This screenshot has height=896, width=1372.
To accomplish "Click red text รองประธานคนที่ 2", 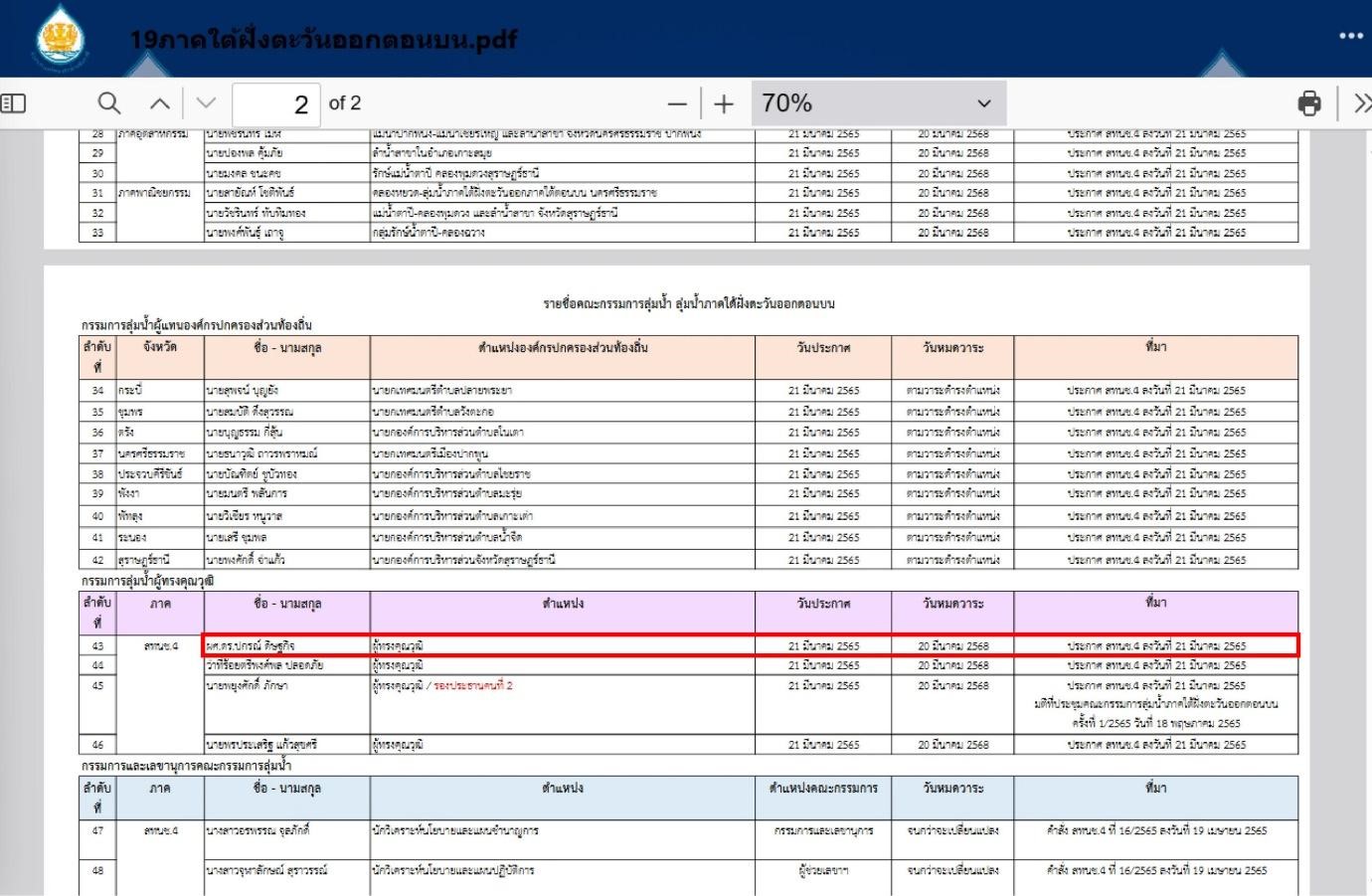I will click(473, 686).
